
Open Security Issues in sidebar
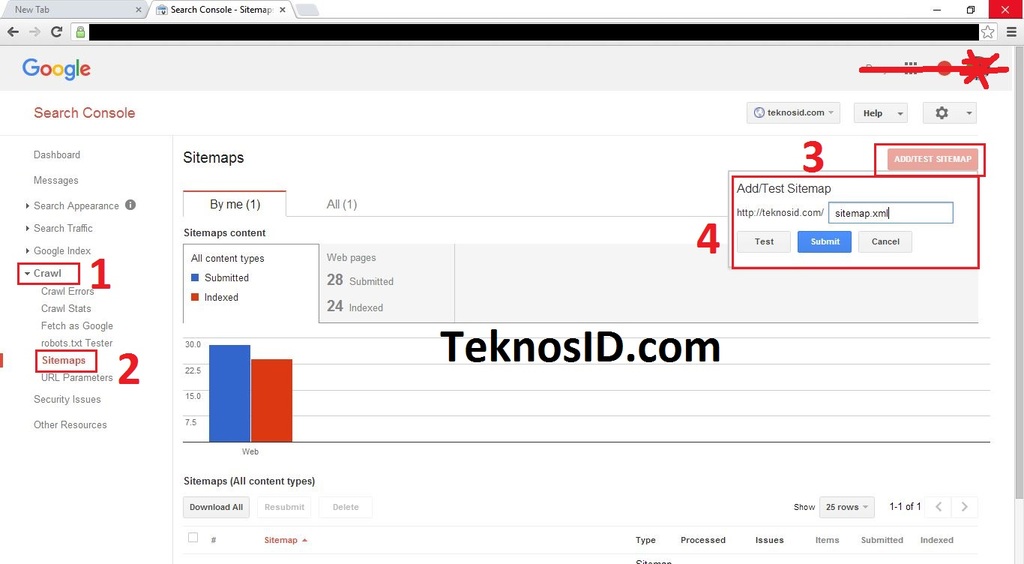(67, 400)
